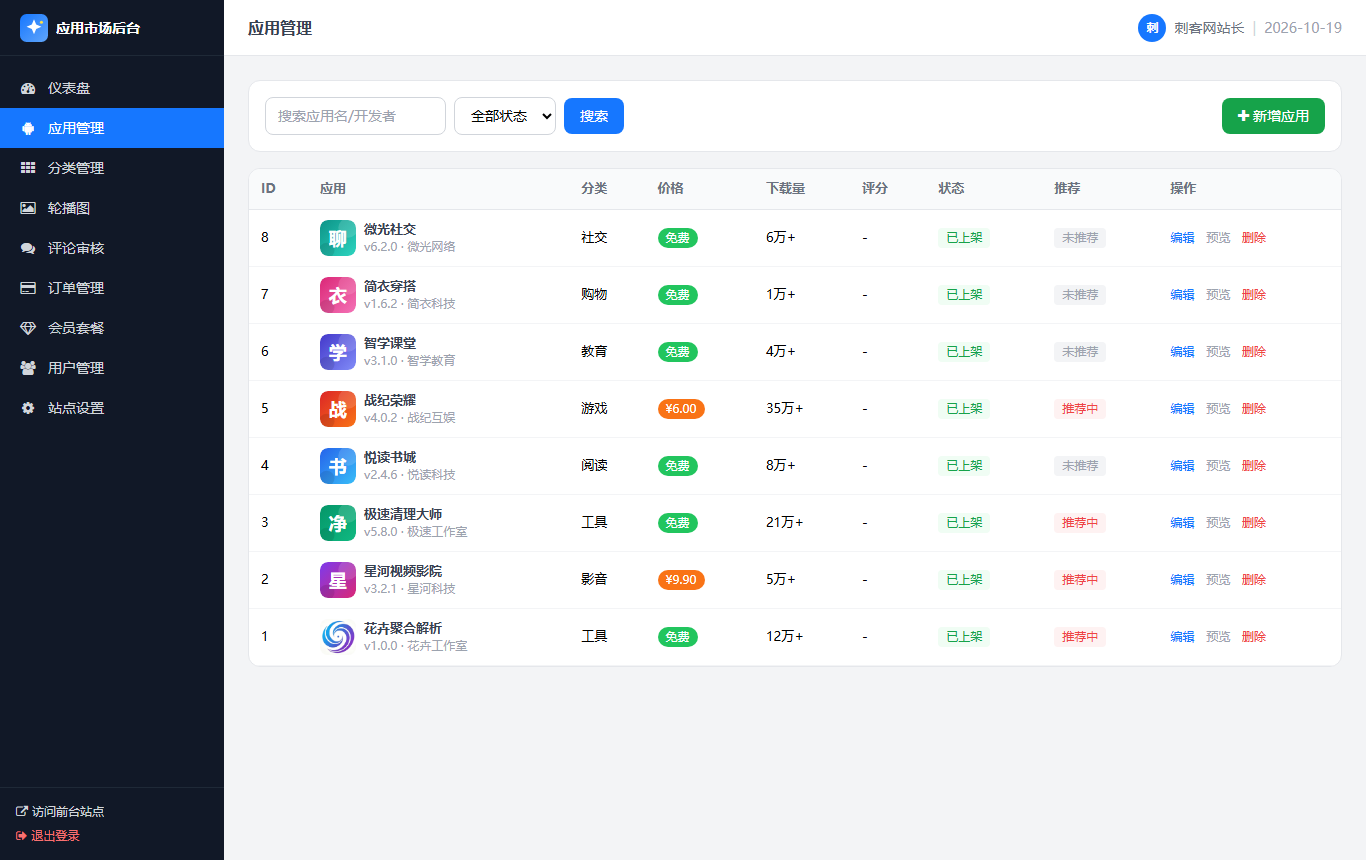Viewport: 1366px width, 860px height.
Task: Click 编辑 for 战纪荣耀
Action: (x=1182, y=409)
